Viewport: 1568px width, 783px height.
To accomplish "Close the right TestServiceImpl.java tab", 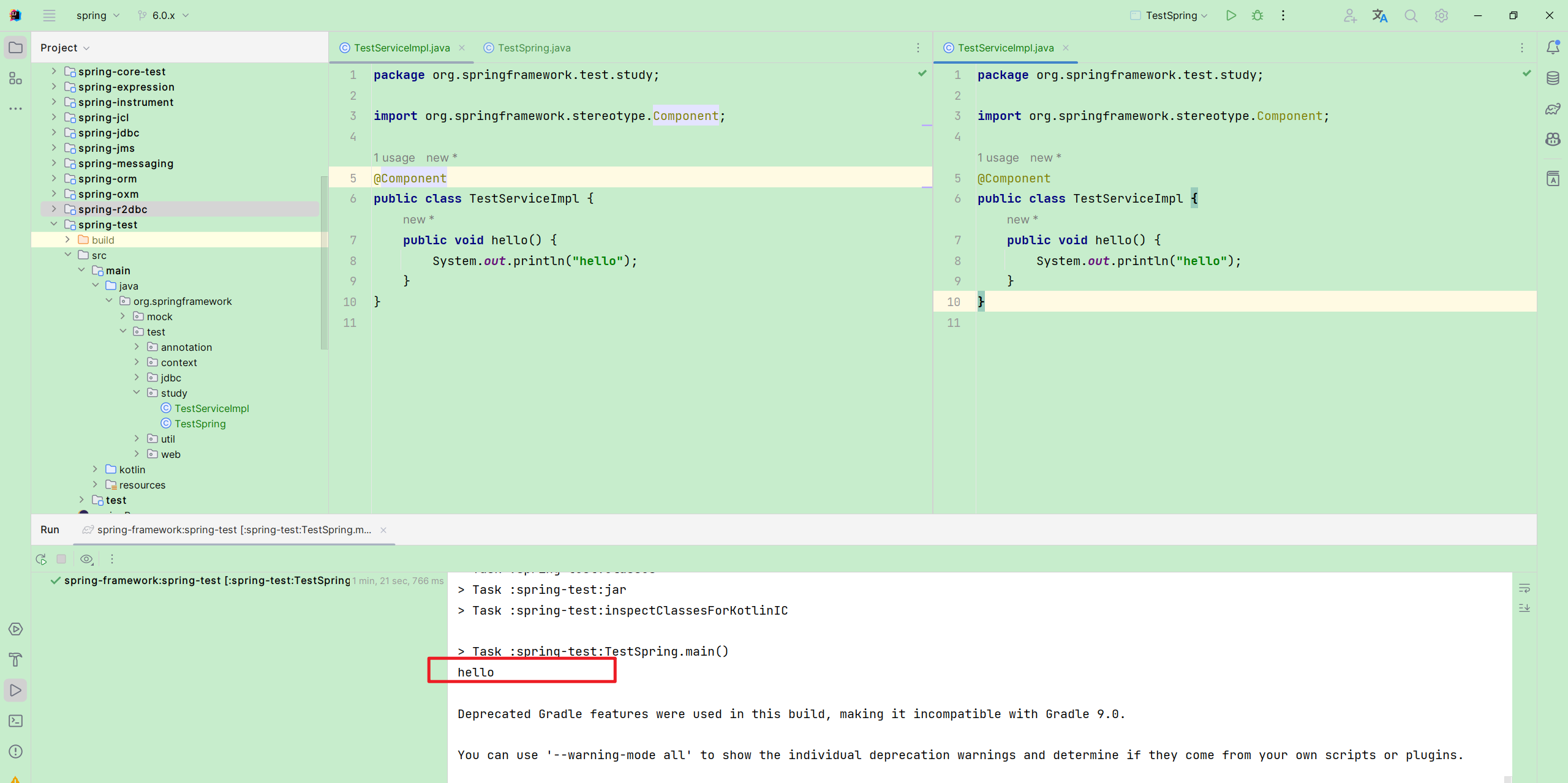I will pyautogui.click(x=1066, y=48).
